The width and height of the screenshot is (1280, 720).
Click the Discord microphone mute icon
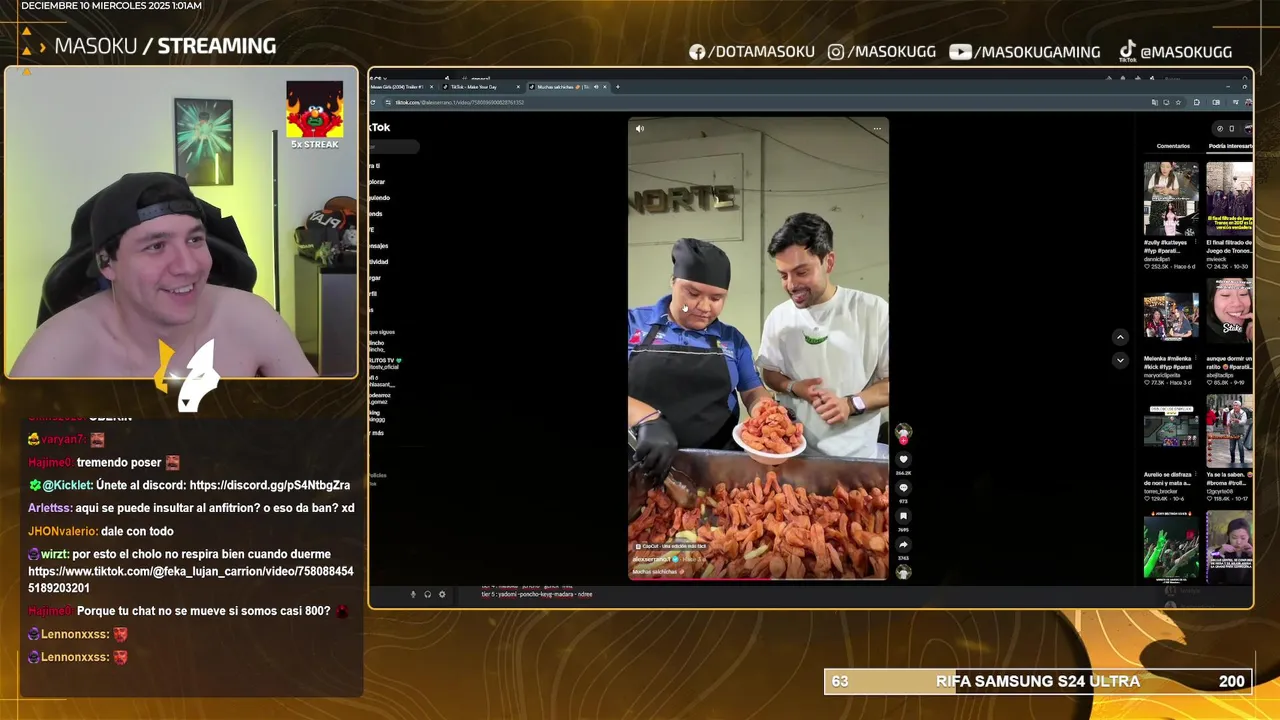point(413,594)
